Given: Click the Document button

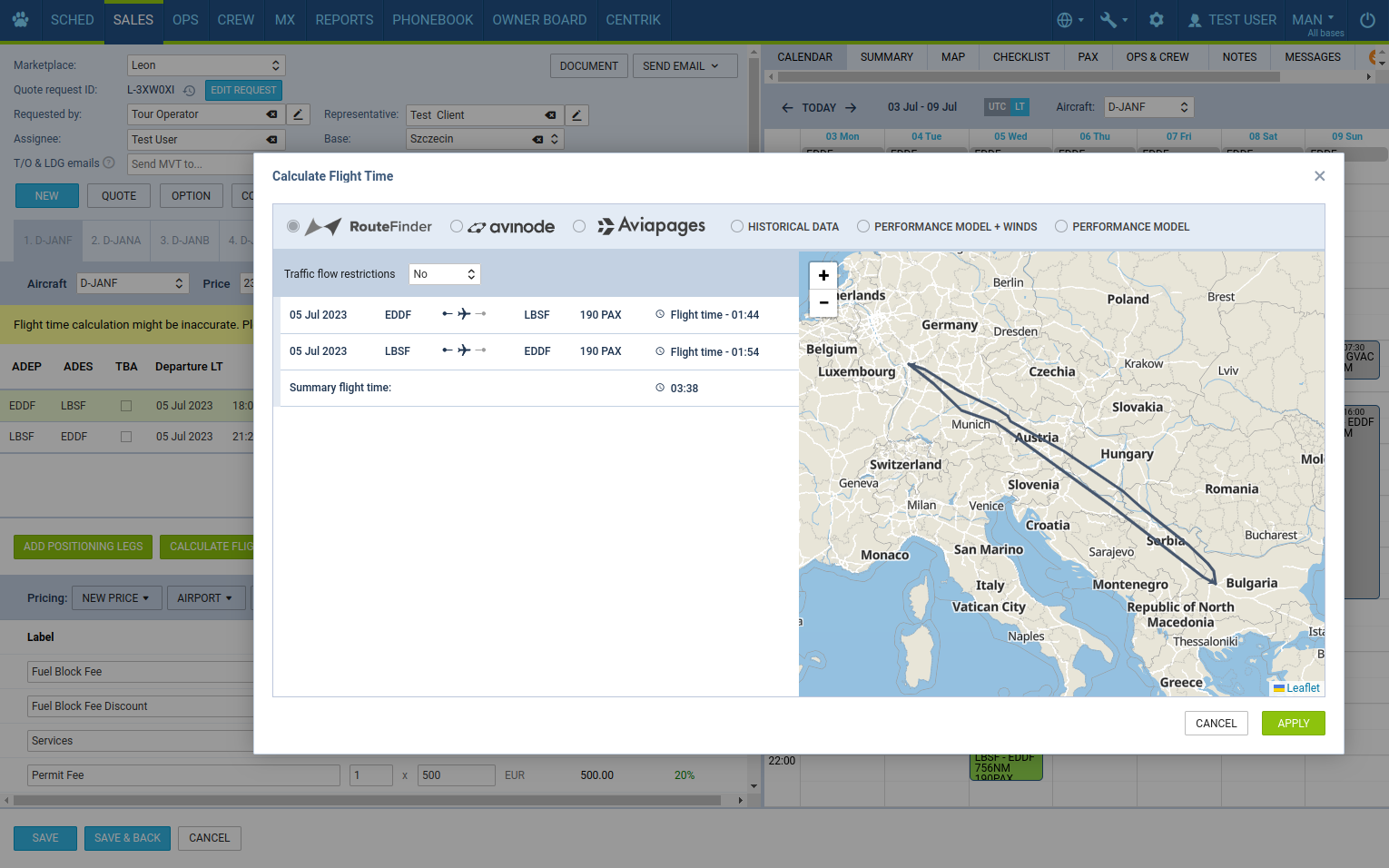Looking at the screenshot, I should click(588, 66).
